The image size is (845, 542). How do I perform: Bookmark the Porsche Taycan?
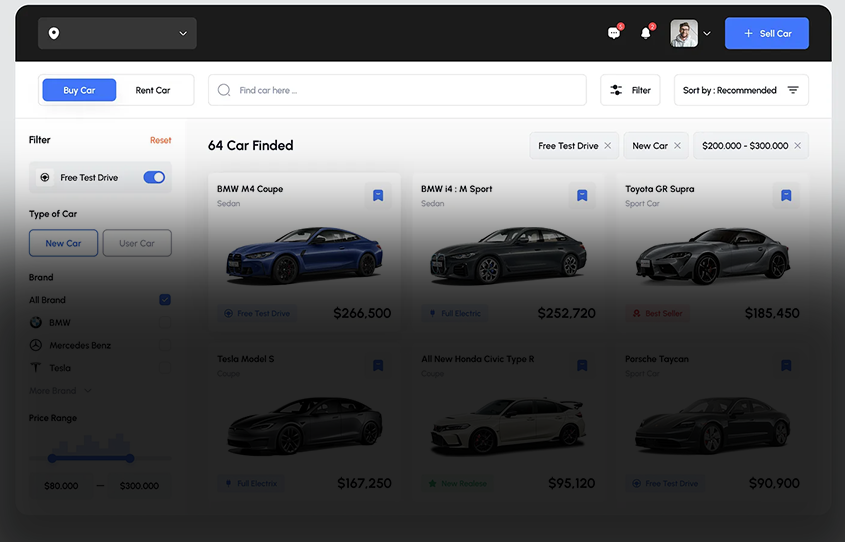click(x=786, y=365)
